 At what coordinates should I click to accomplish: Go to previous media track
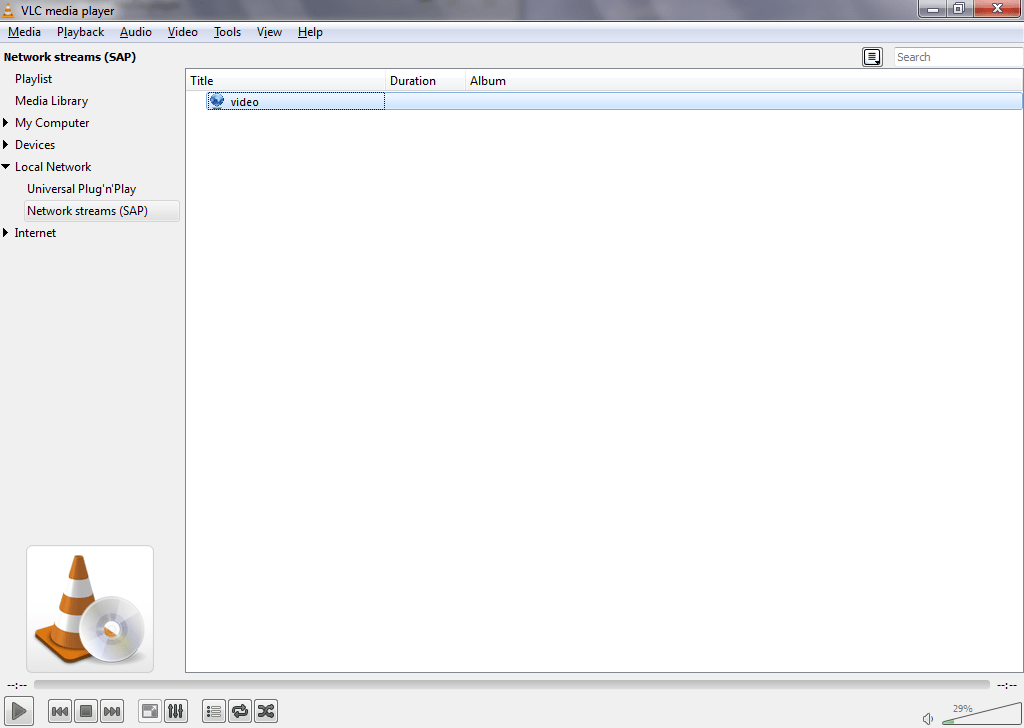tap(60, 711)
